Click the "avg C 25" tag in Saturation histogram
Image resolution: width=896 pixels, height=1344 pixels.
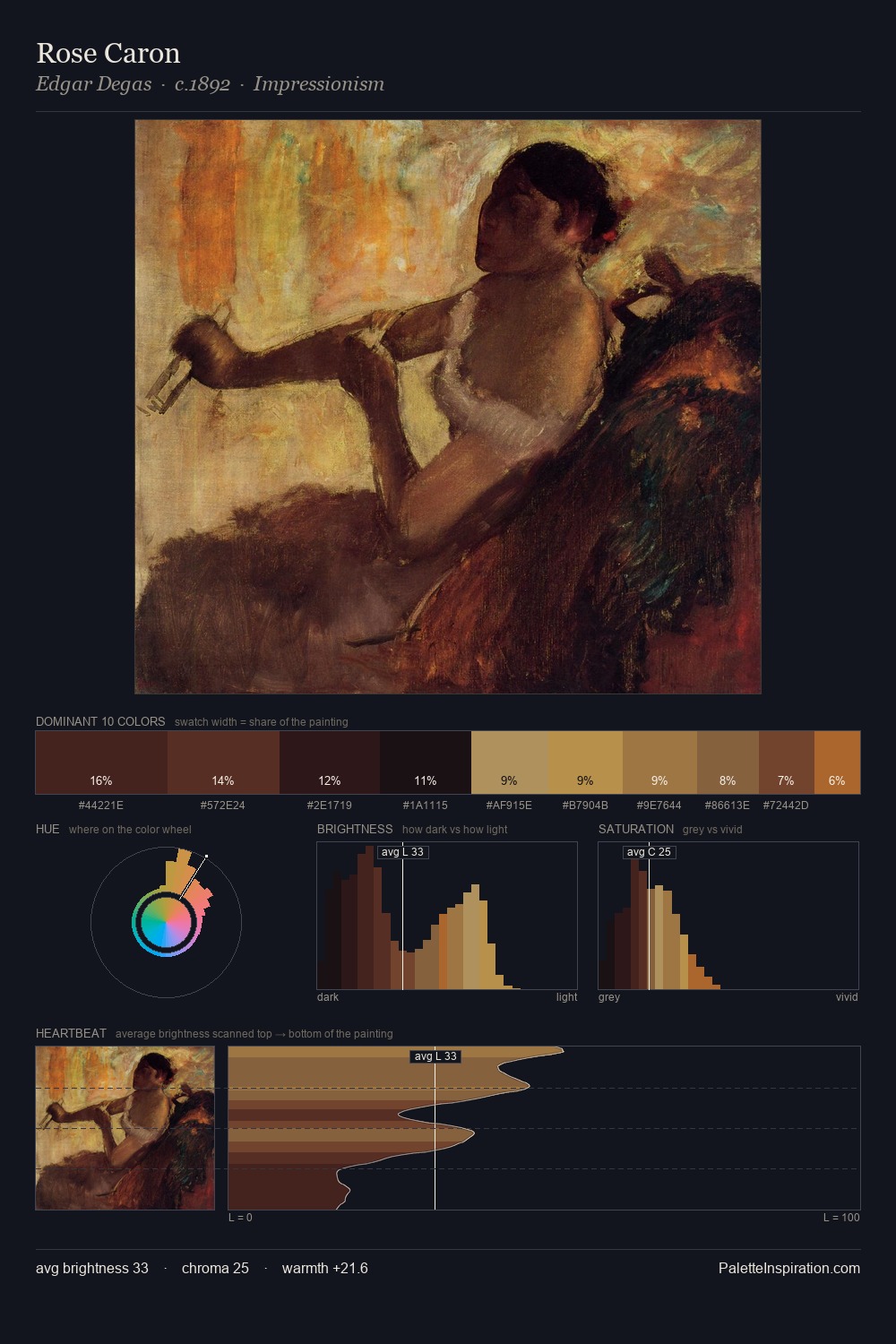point(649,852)
